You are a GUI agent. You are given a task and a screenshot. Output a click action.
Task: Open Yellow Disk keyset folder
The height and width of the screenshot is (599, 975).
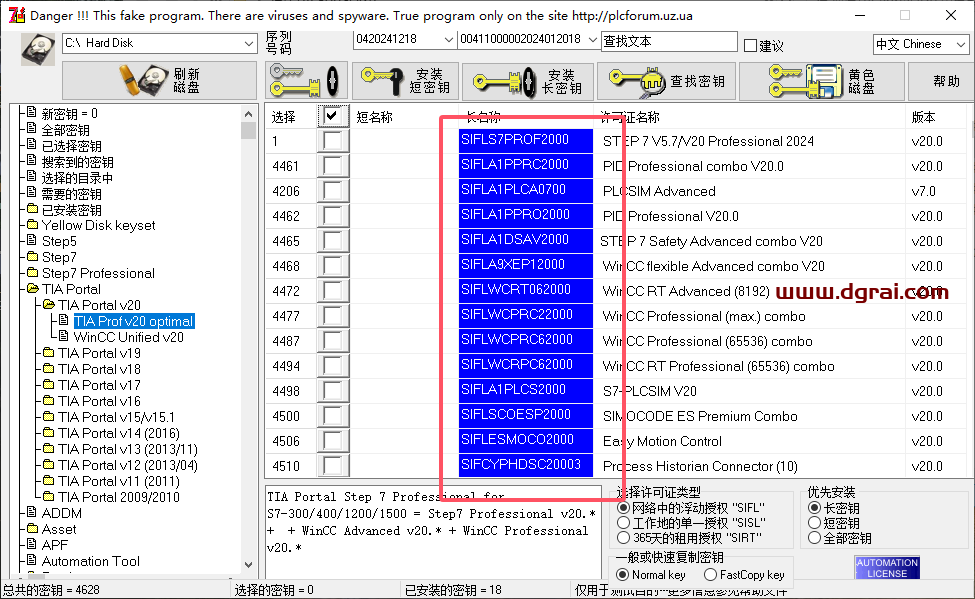98,225
